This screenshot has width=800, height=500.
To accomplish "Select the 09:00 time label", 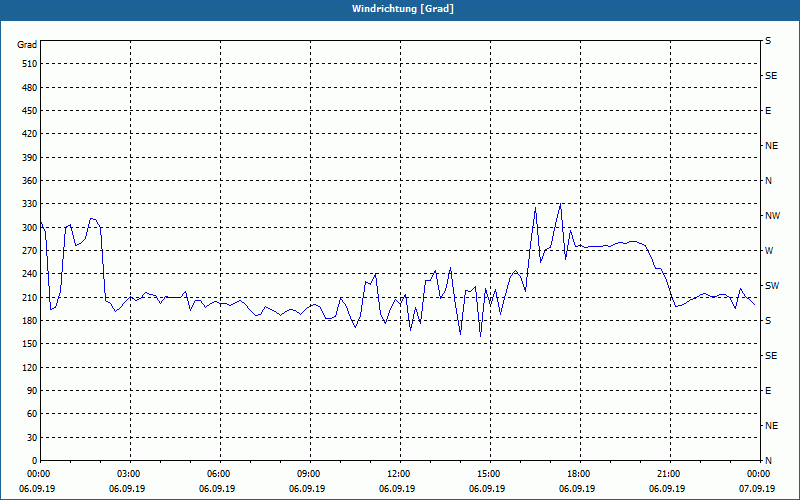I will [309, 474].
